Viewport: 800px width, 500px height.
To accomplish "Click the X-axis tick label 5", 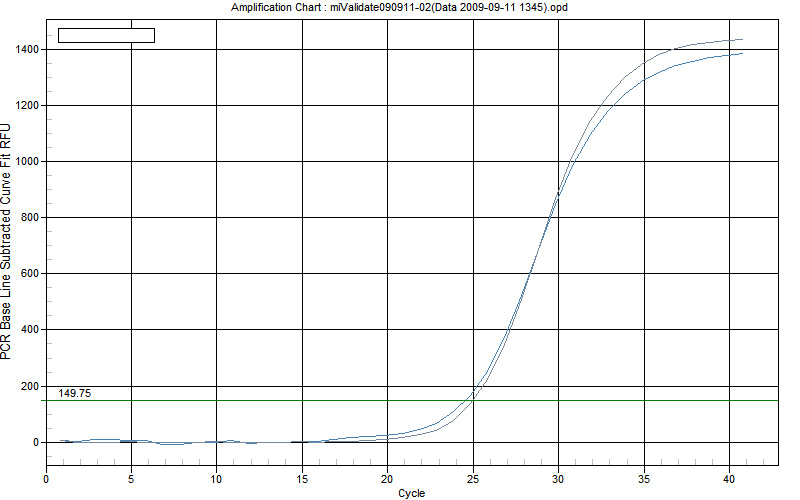I will tap(131, 479).
